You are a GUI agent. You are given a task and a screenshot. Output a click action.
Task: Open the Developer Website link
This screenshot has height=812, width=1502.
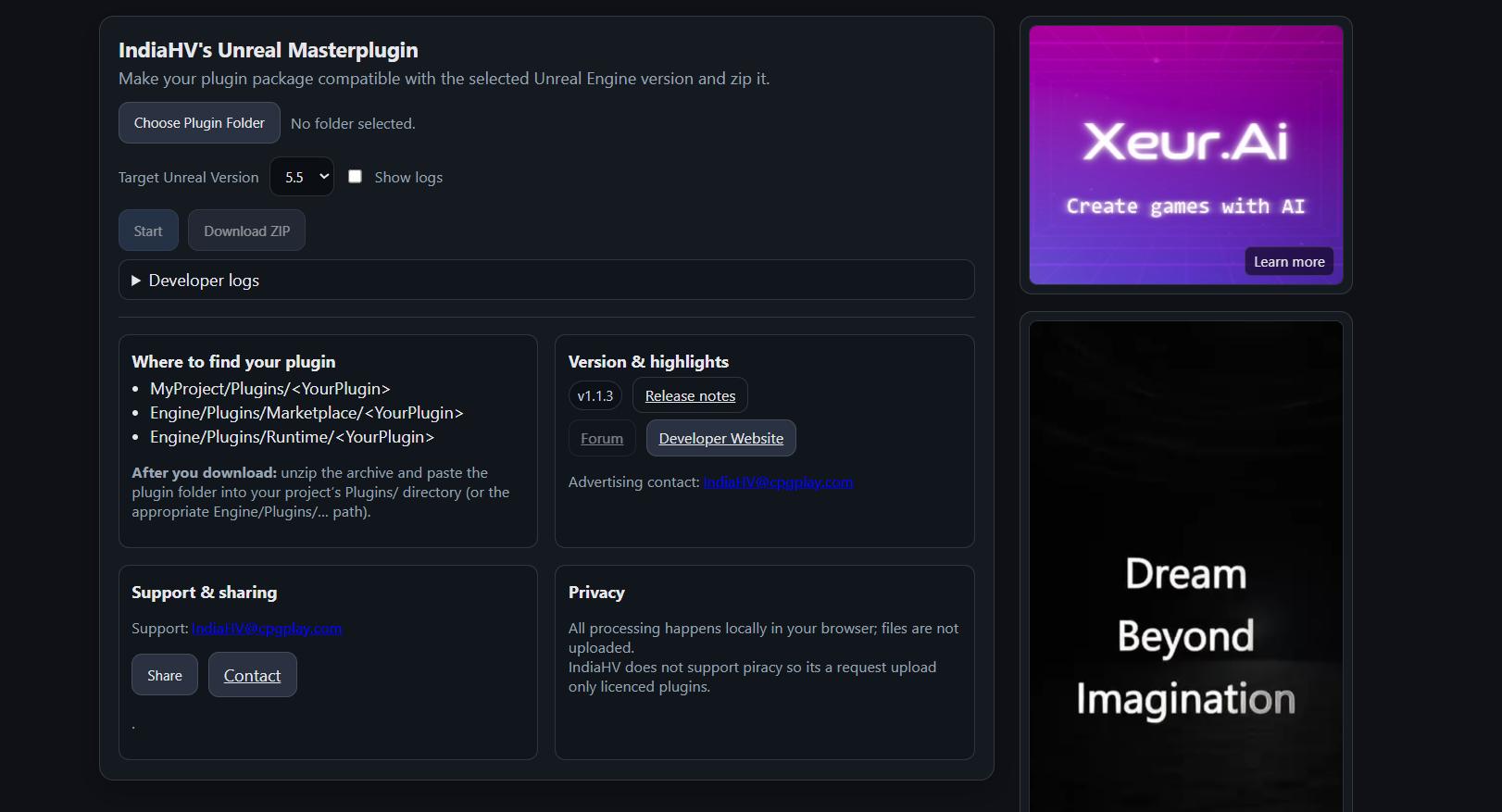pyautogui.click(x=720, y=439)
